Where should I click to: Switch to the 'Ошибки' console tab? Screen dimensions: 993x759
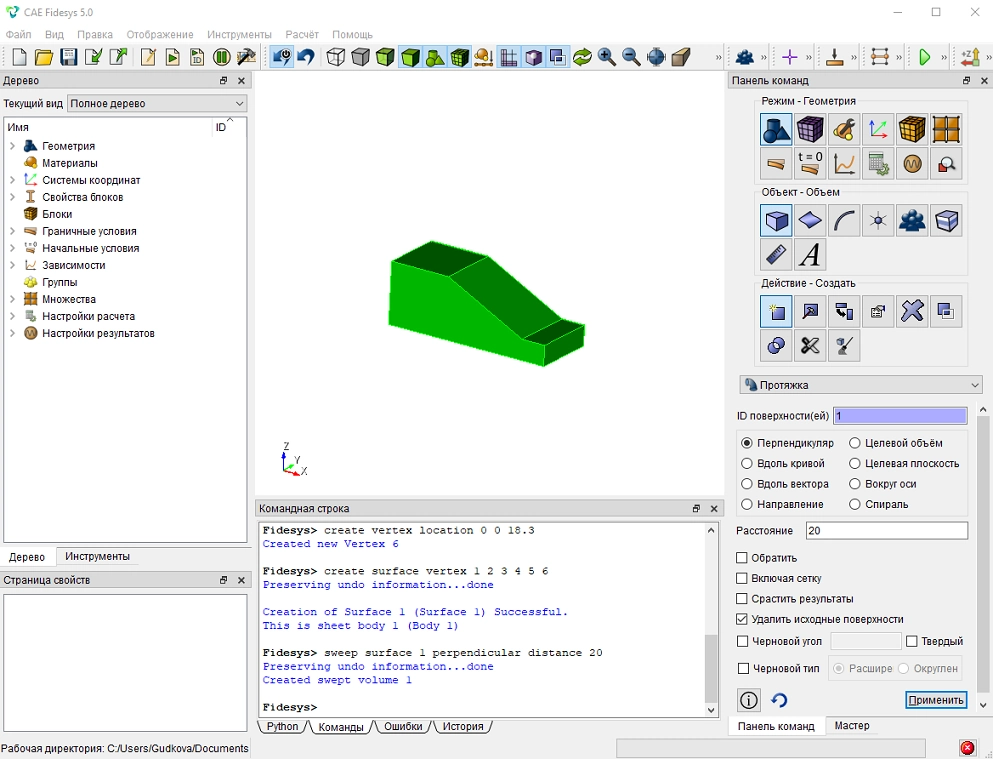click(403, 726)
